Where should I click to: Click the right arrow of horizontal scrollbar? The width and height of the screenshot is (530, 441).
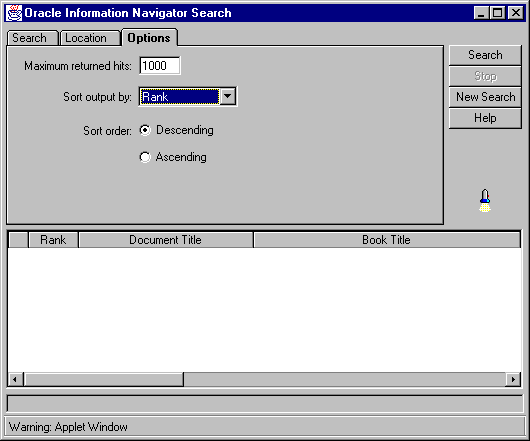tap(513, 379)
